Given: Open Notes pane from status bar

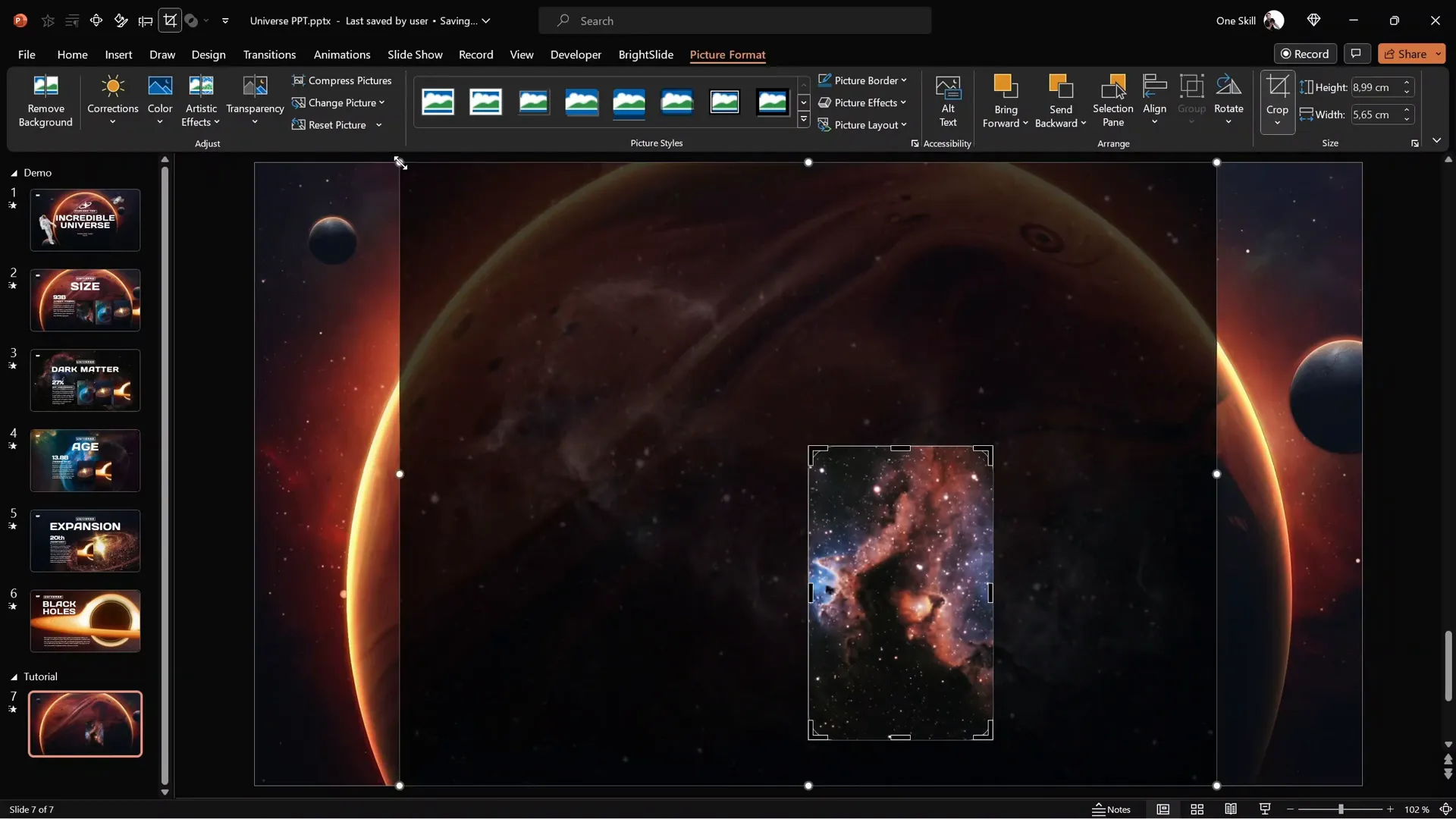Looking at the screenshot, I should pyautogui.click(x=1111, y=809).
